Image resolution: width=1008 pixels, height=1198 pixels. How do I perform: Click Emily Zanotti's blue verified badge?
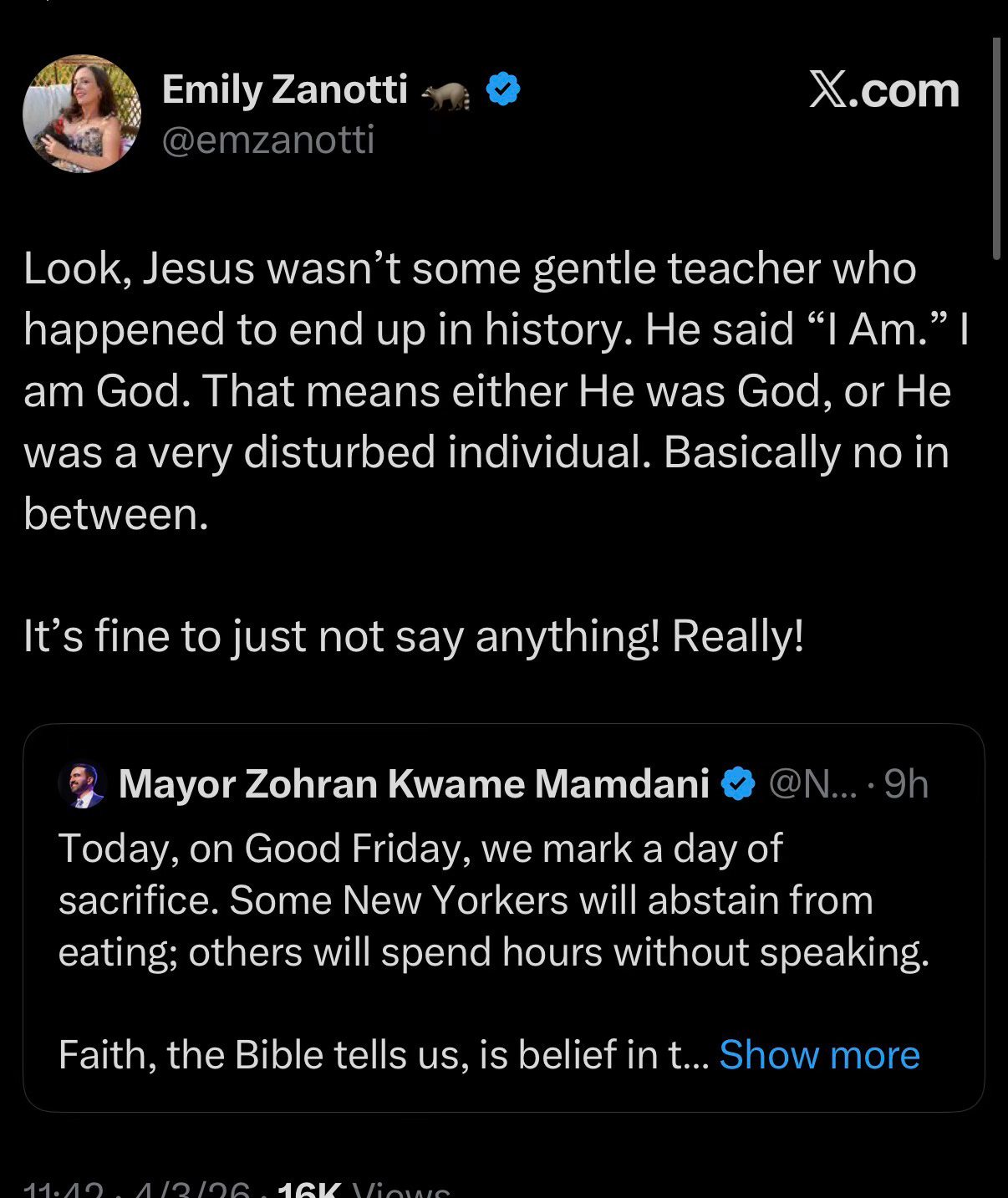coord(503,89)
